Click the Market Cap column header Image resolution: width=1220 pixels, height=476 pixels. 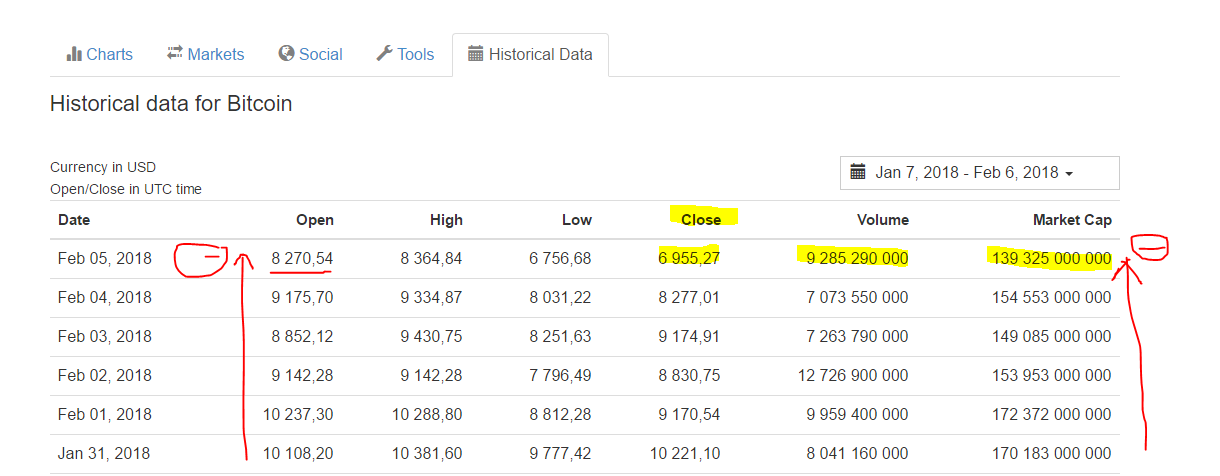tap(1072, 220)
